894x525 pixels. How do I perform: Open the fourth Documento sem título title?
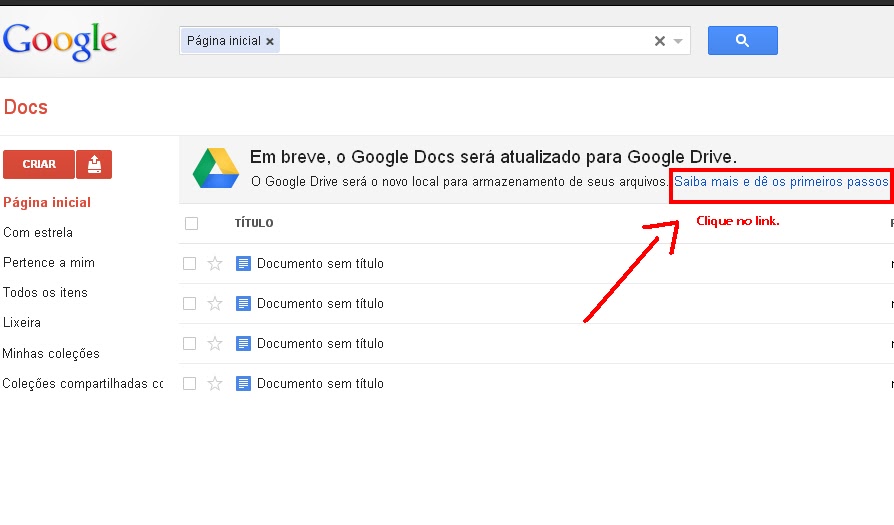(320, 383)
